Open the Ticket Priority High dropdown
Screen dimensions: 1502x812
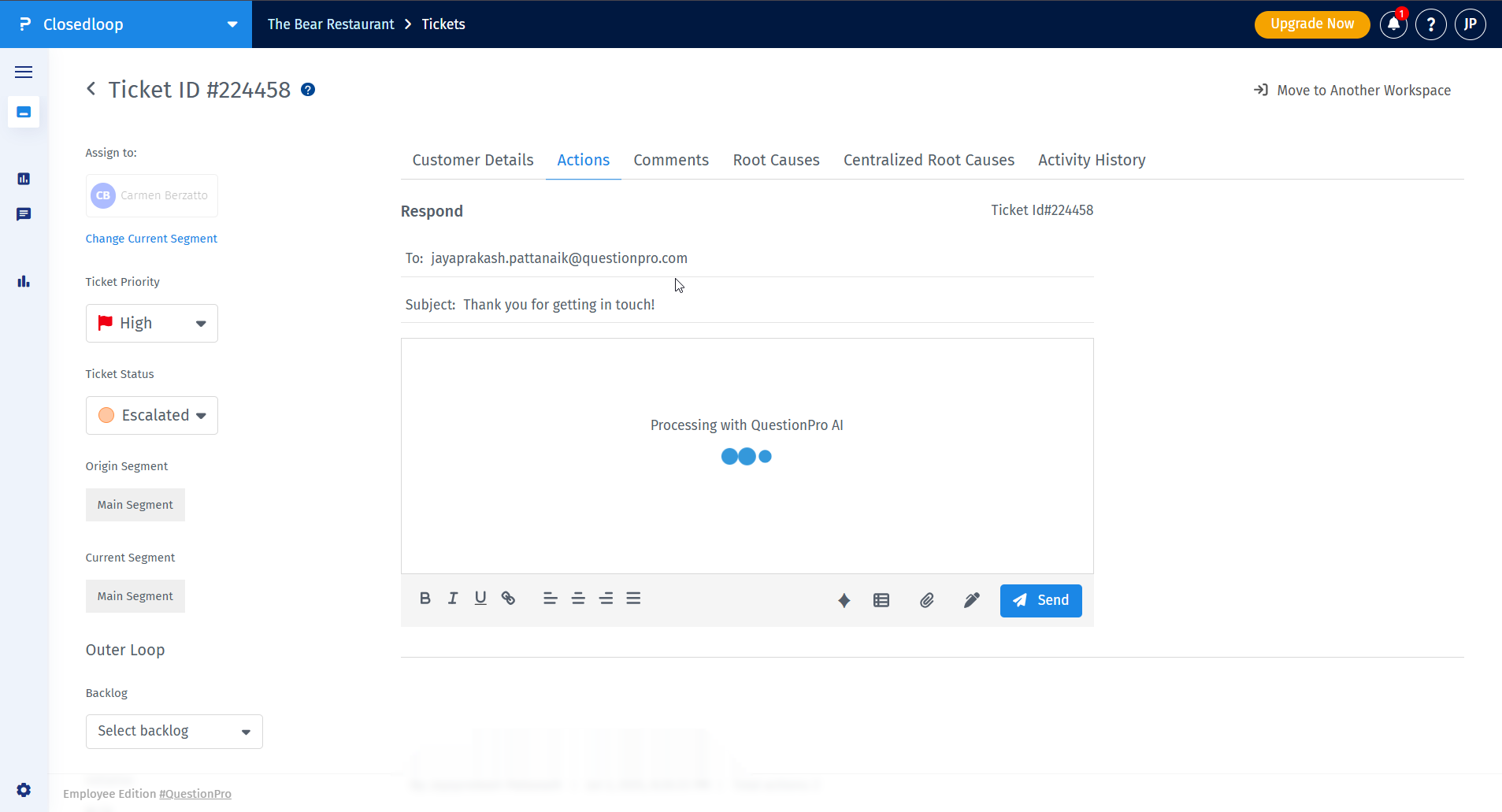pyautogui.click(x=151, y=323)
